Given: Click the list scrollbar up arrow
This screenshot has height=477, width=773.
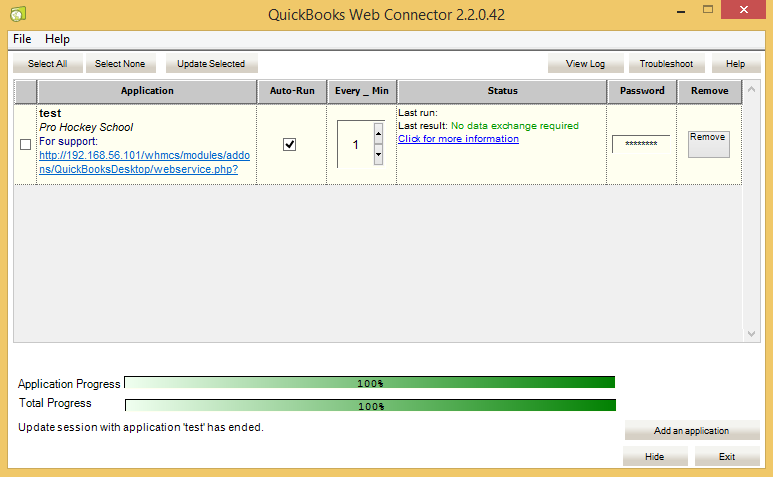Looking at the screenshot, I should click(751, 89).
